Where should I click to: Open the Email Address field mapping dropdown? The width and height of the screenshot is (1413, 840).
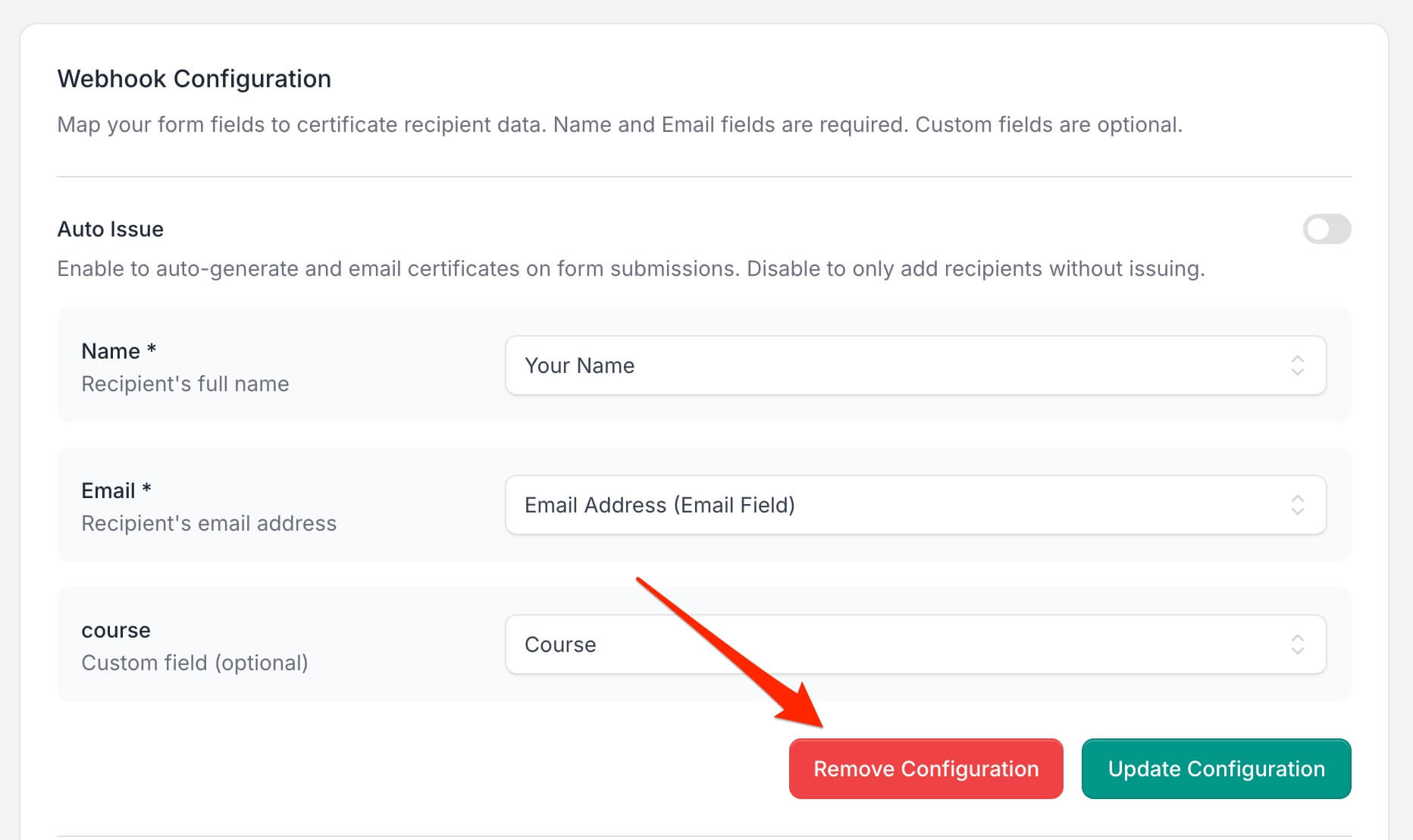coord(915,505)
